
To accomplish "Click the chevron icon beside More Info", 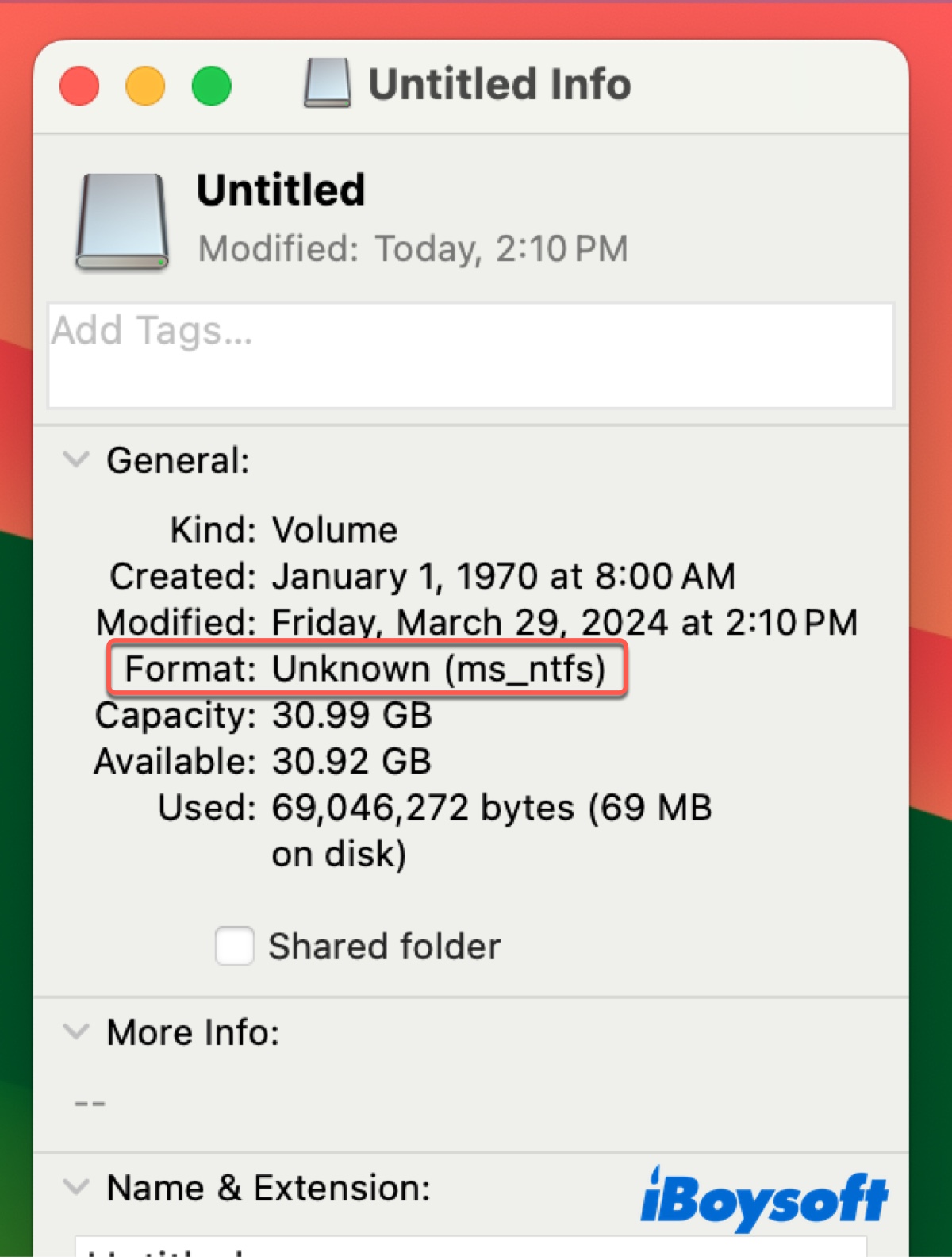I will tap(75, 1031).
